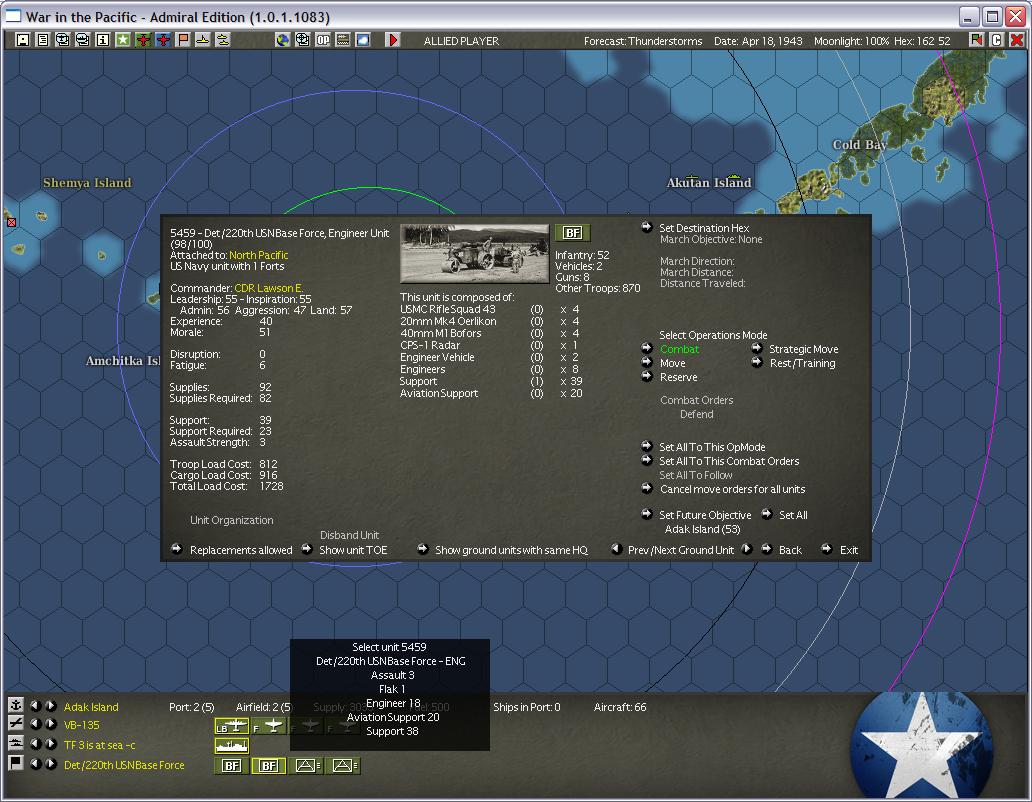This screenshot has width=1032, height=802.
Task: Click next arrow beside TF 3
Action: 51,744
